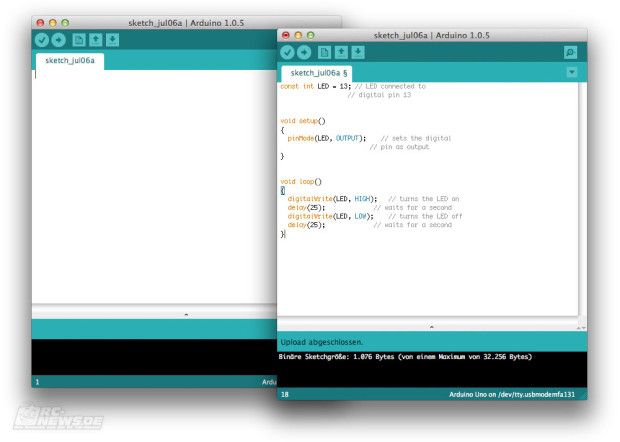Click the vertical scrollbar in front editor
This screenshot has height=442, width=620.
(x=582, y=199)
